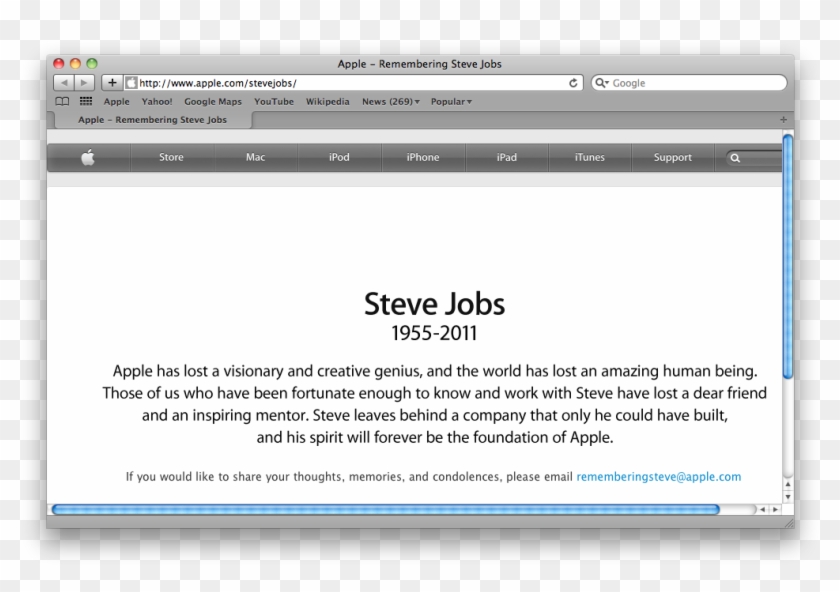This screenshot has height=592, width=840.
Task: Click the horizontal scrollbar thumb
Action: (385, 509)
